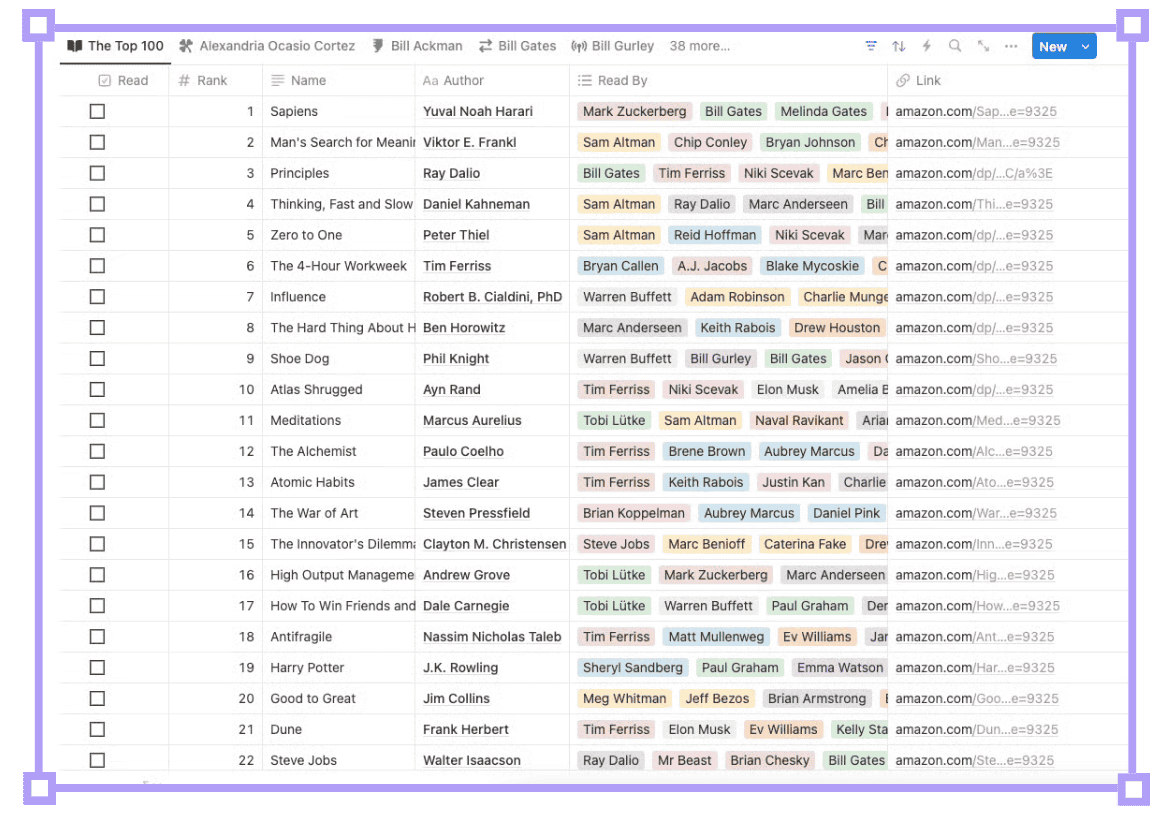1171x818 pixels.
Task: Click the broadcast icon beside Bill Gurley
Action: pyautogui.click(x=579, y=46)
